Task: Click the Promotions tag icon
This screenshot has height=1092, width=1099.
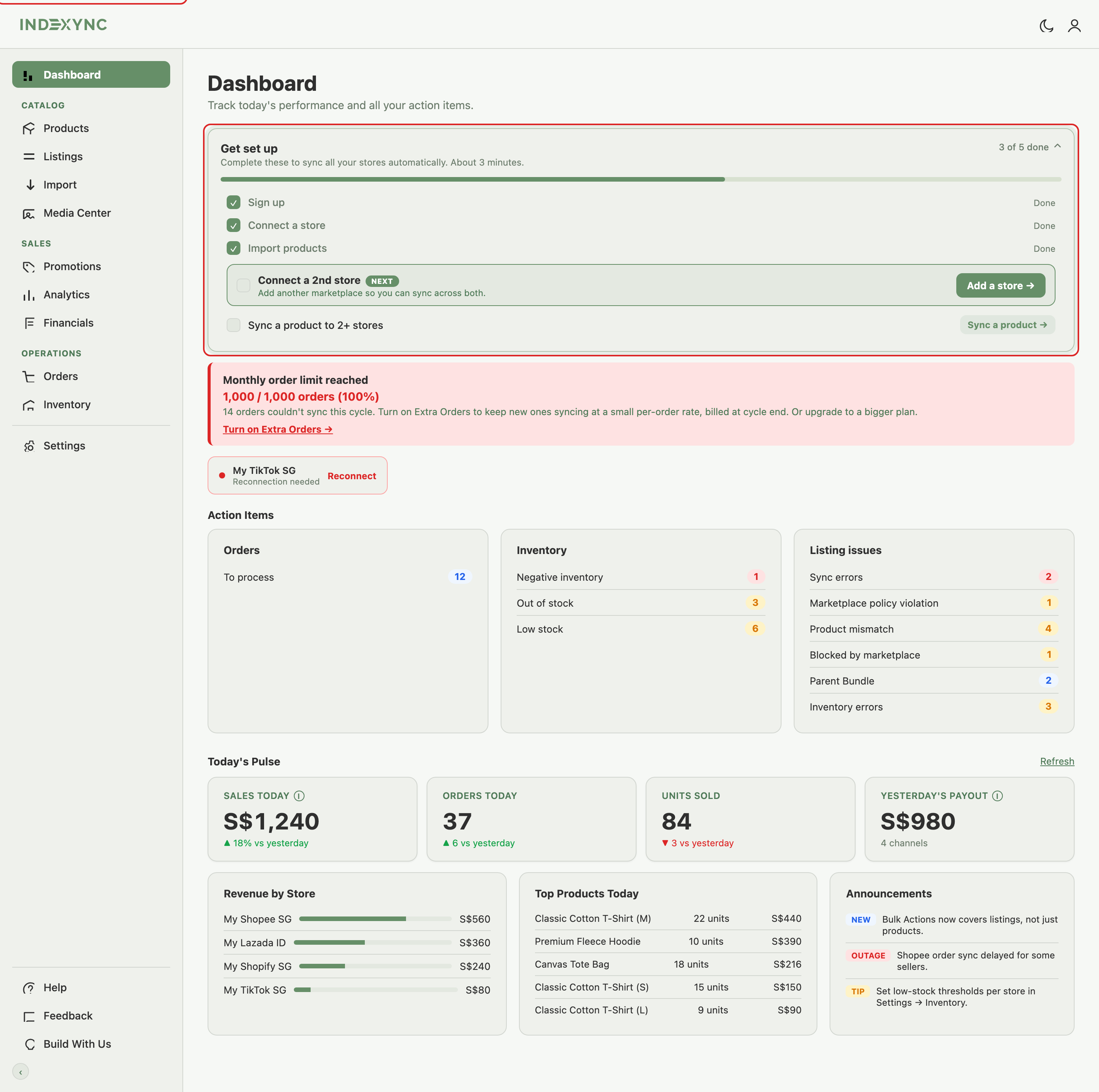Action: pyautogui.click(x=29, y=267)
